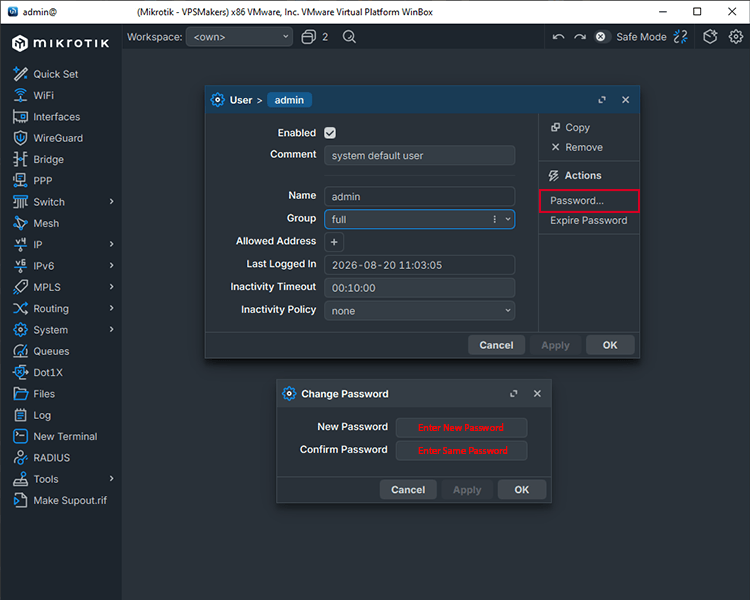Open the Bridge section
The height and width of the screenshot is (600, 750).
point(38,159)
